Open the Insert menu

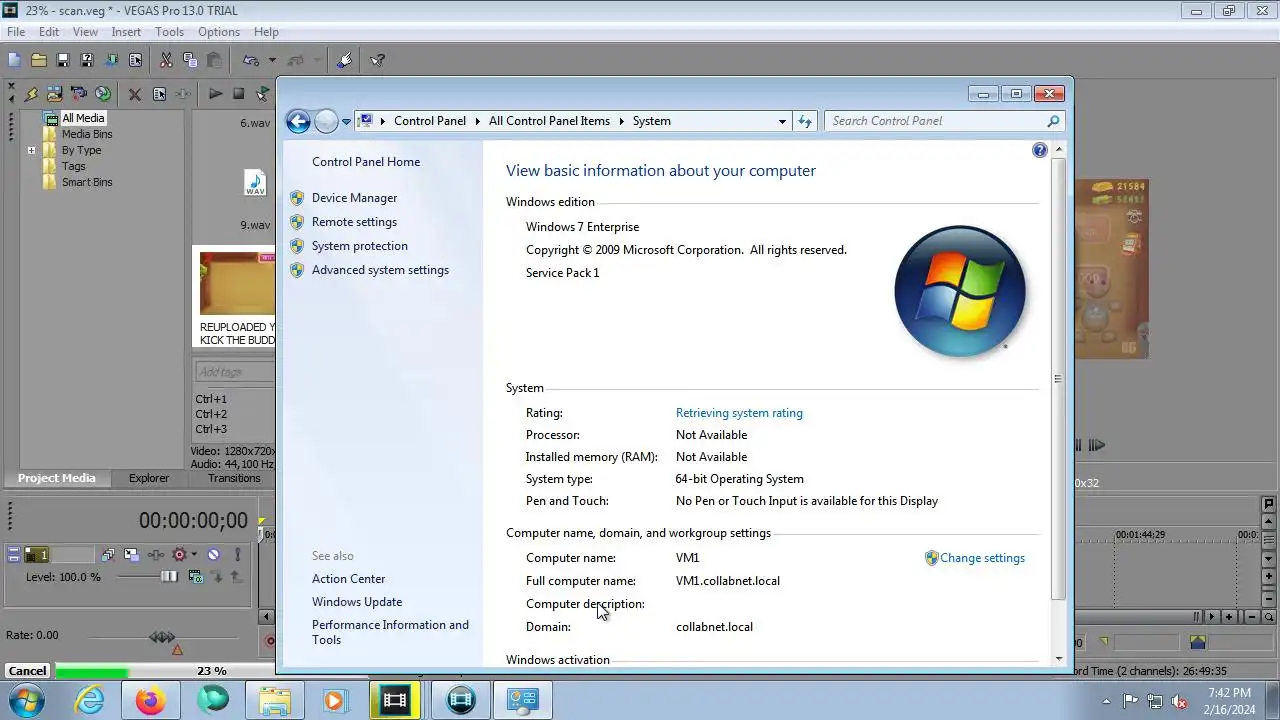tap(126, 32)
